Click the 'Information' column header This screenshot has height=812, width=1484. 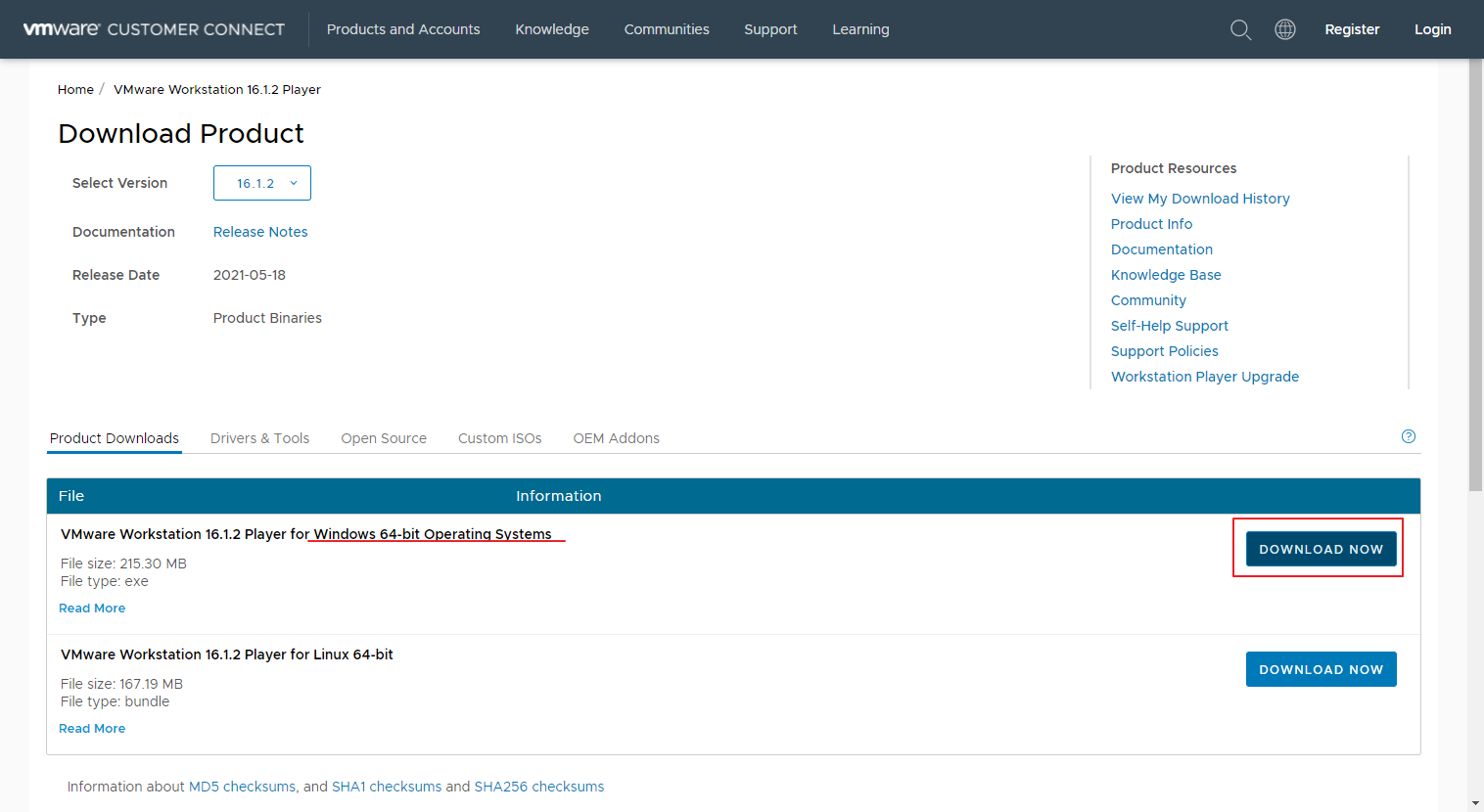(559, 496)
